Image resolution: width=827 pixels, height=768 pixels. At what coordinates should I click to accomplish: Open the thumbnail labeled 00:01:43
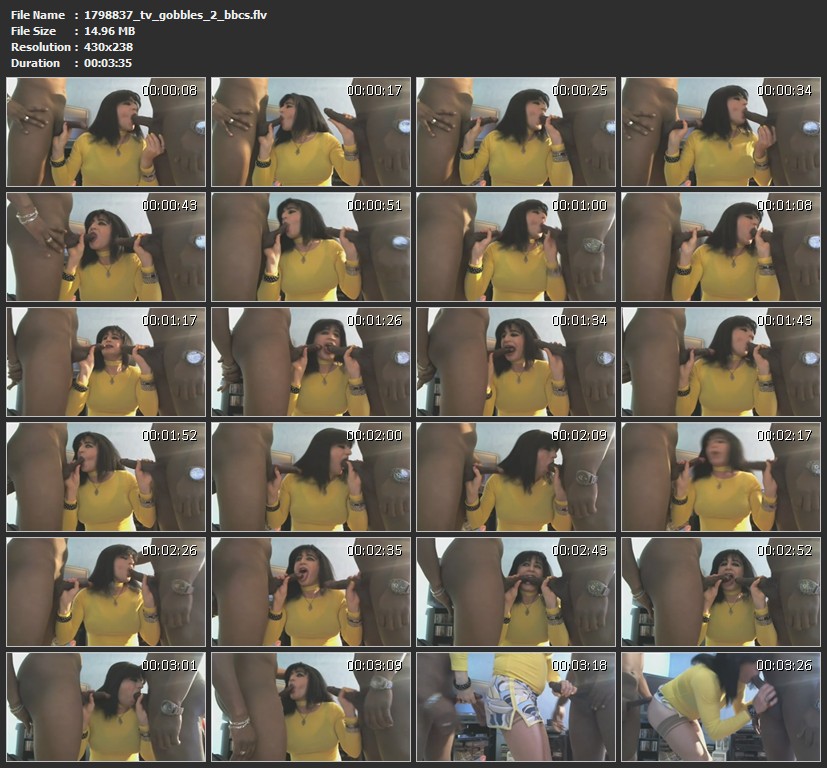tap(720, 362)
